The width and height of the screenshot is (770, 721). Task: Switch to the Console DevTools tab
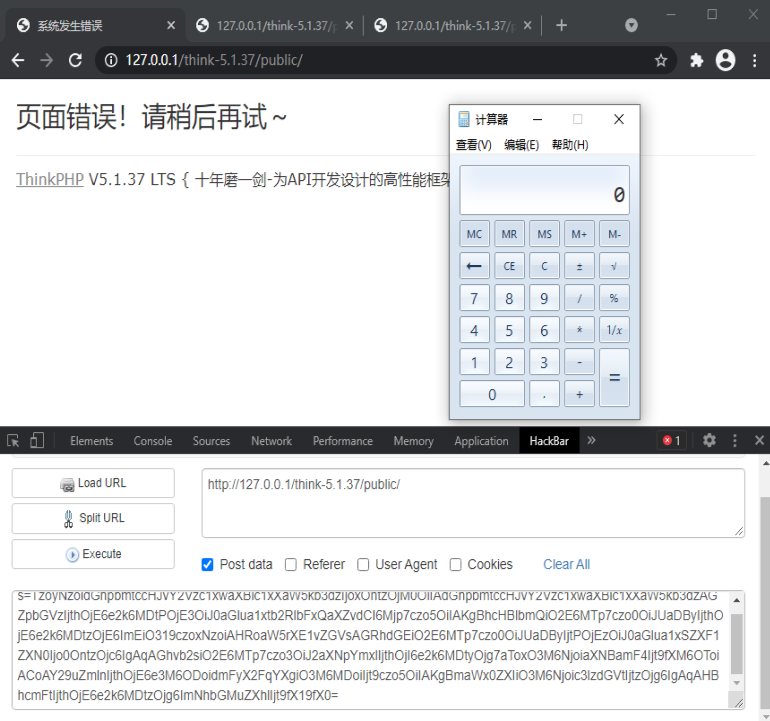click(153, 441)
